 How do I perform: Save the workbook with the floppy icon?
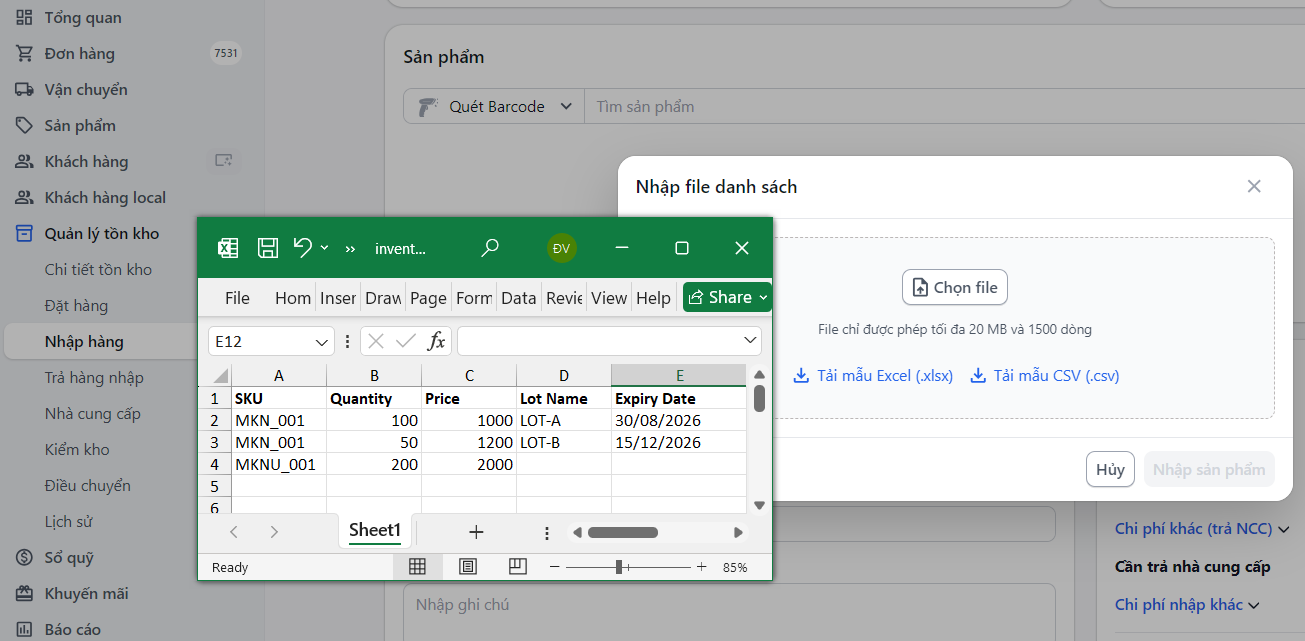click(267, 248)
